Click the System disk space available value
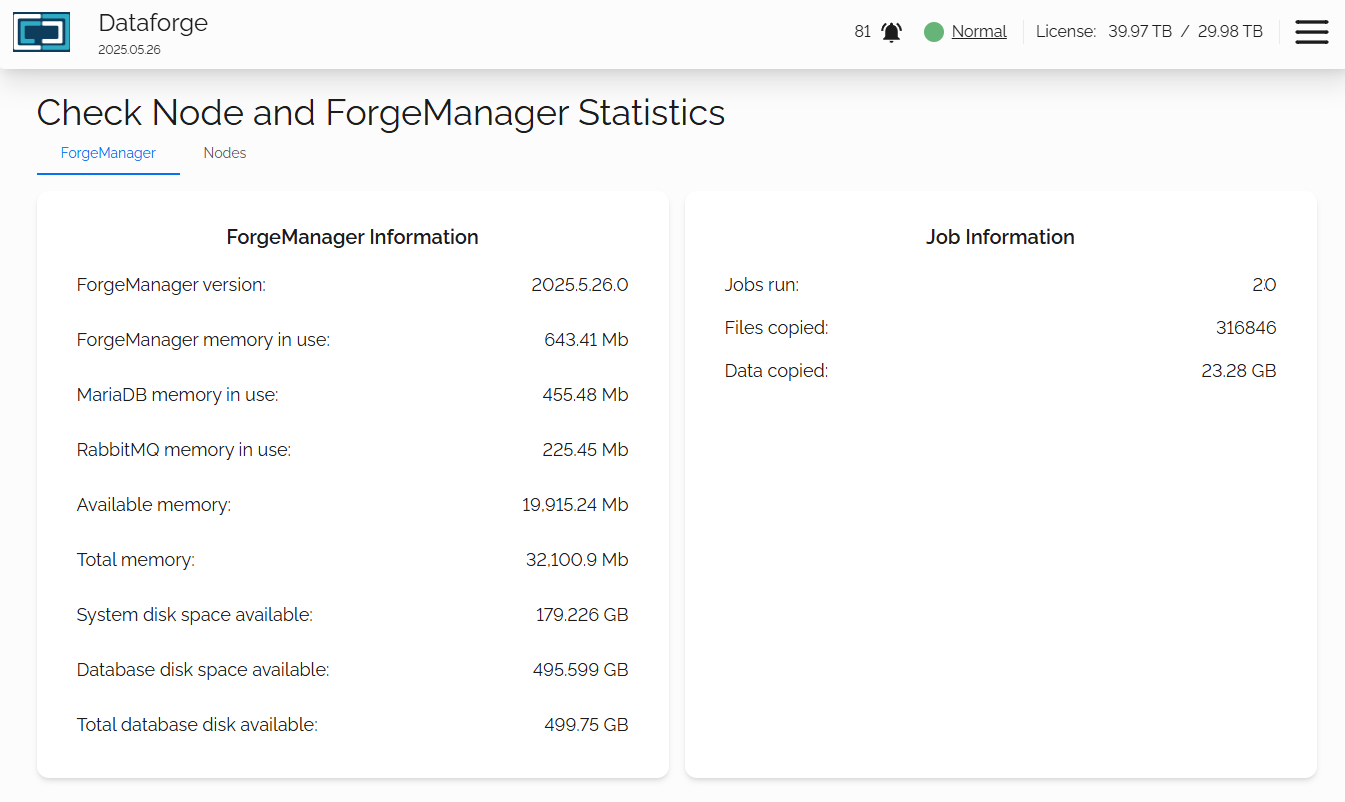 pos(582,615)
